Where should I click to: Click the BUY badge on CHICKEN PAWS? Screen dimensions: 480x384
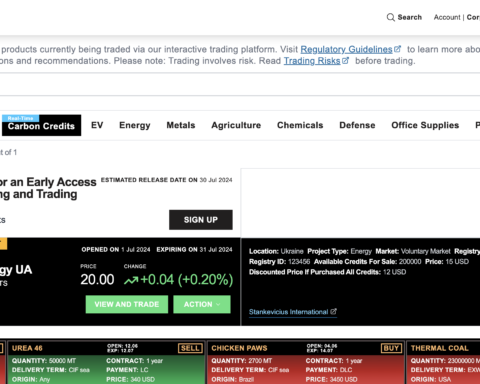(x=391, y=348)
